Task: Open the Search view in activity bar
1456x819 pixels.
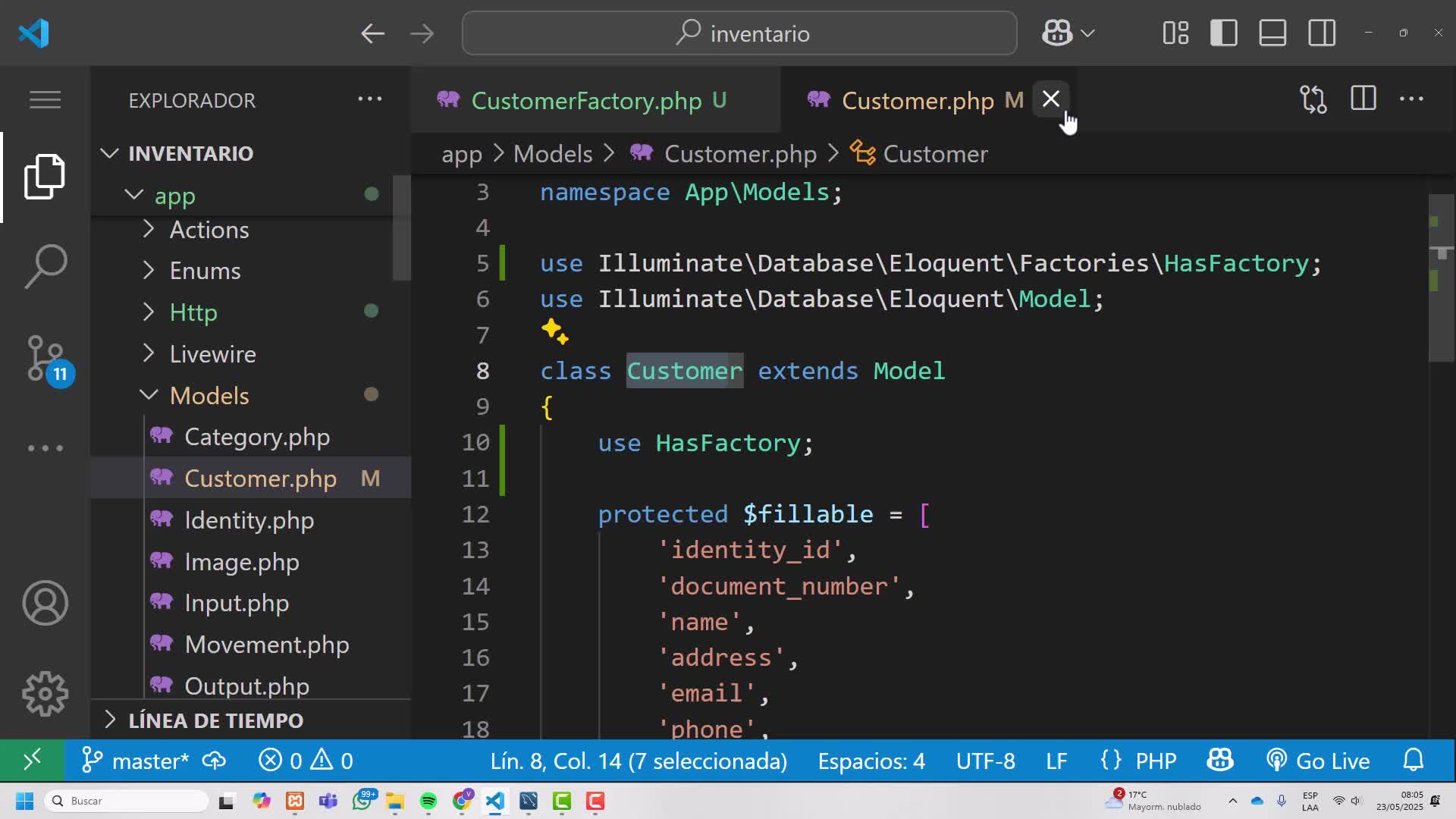Action: (45, 266)
